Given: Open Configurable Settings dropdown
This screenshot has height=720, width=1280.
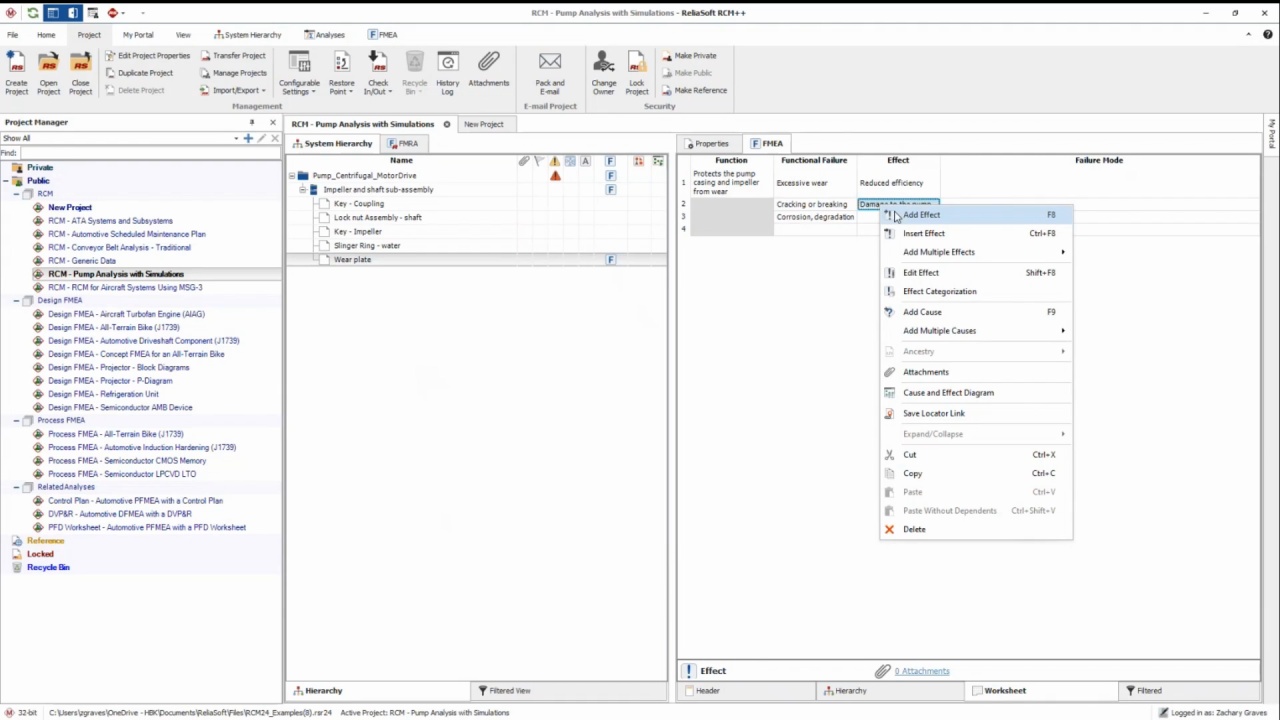Looking at the screenshot, I should (x=299, y=74).
